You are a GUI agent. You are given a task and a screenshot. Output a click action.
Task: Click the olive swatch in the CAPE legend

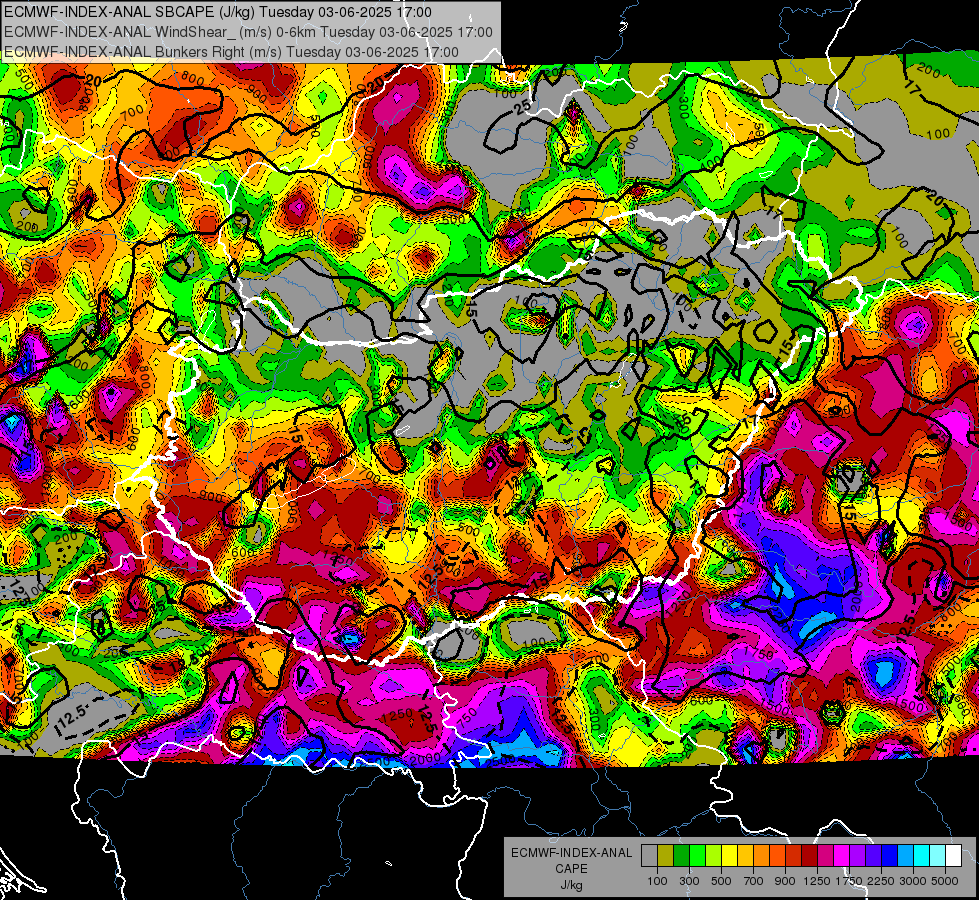click(x=666, y=856)
